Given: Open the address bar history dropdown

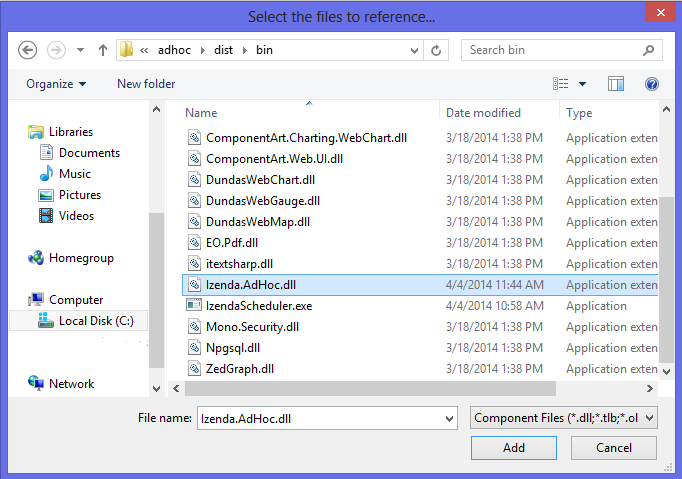Looking at the screenshot, I should pos(414,50).
